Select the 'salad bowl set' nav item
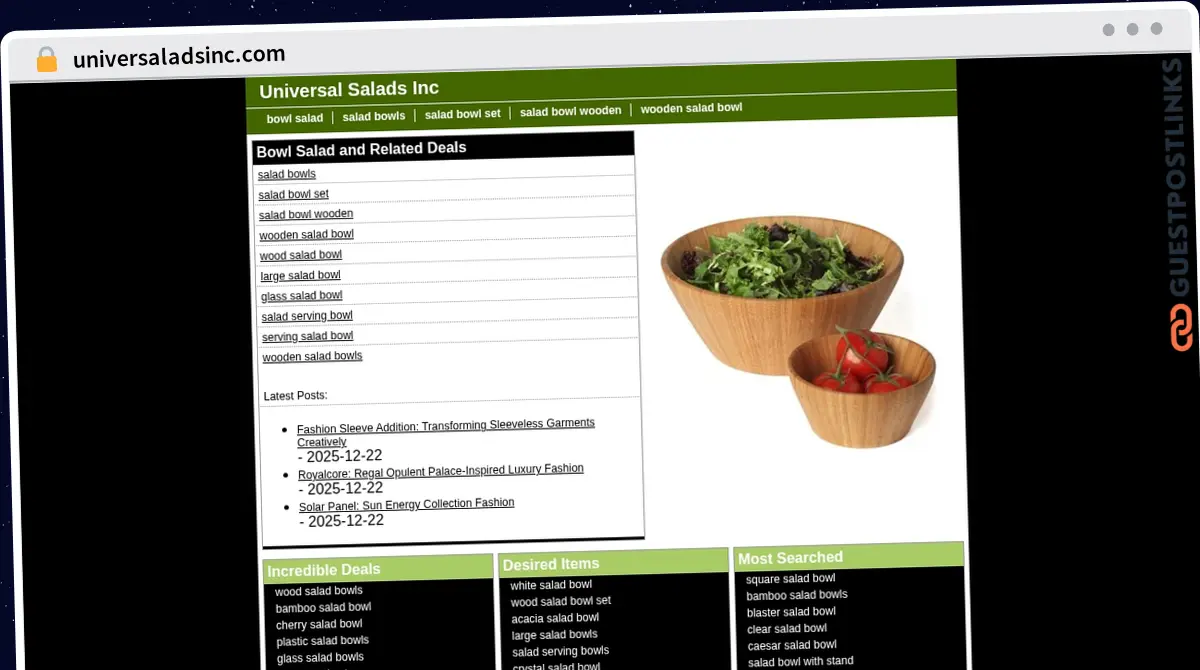Image resolution: width=1200 pixels, height=670 pixels. (x=462, y=114)
